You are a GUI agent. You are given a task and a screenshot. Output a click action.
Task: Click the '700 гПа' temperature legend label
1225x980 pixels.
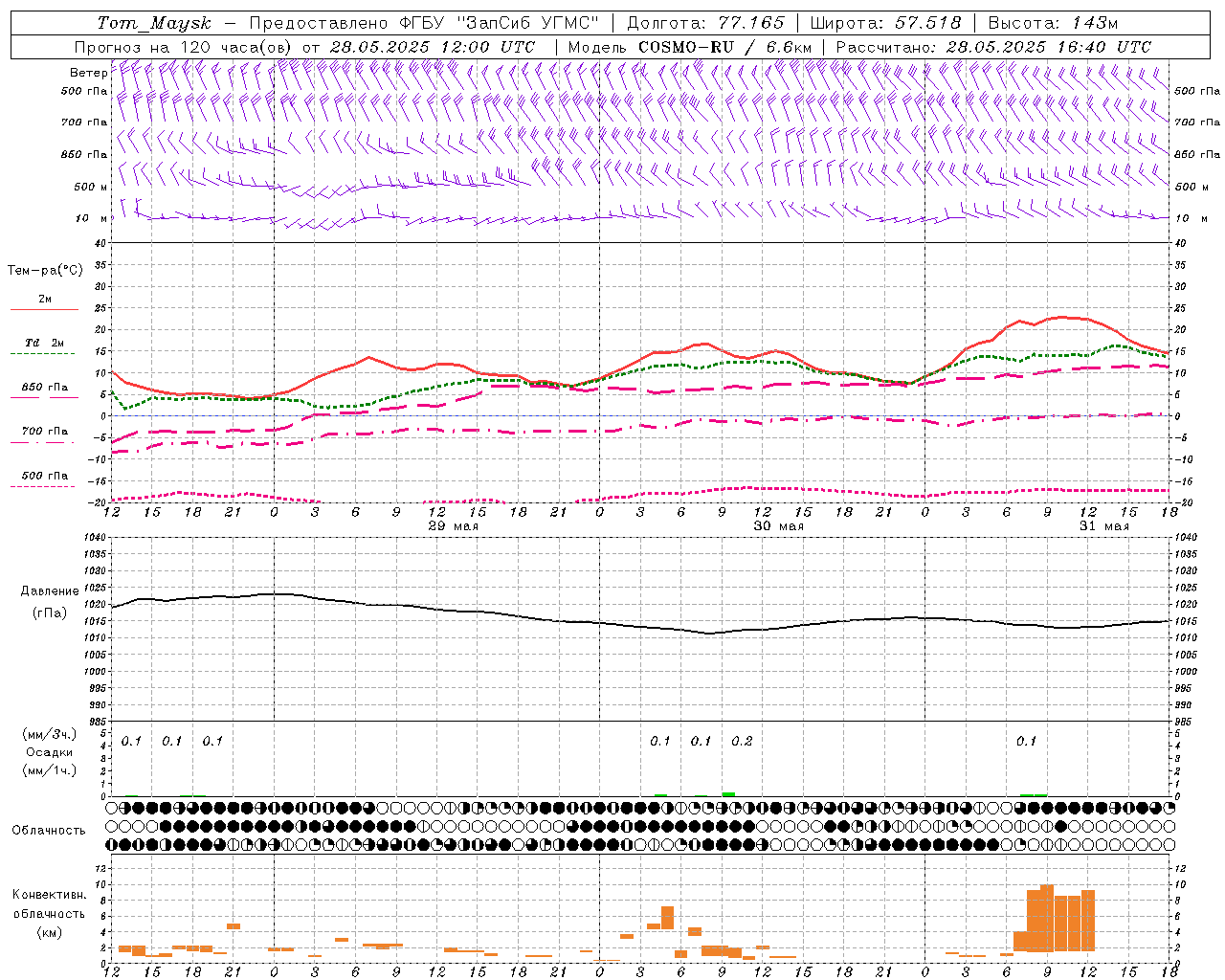[x=45, y=432]
